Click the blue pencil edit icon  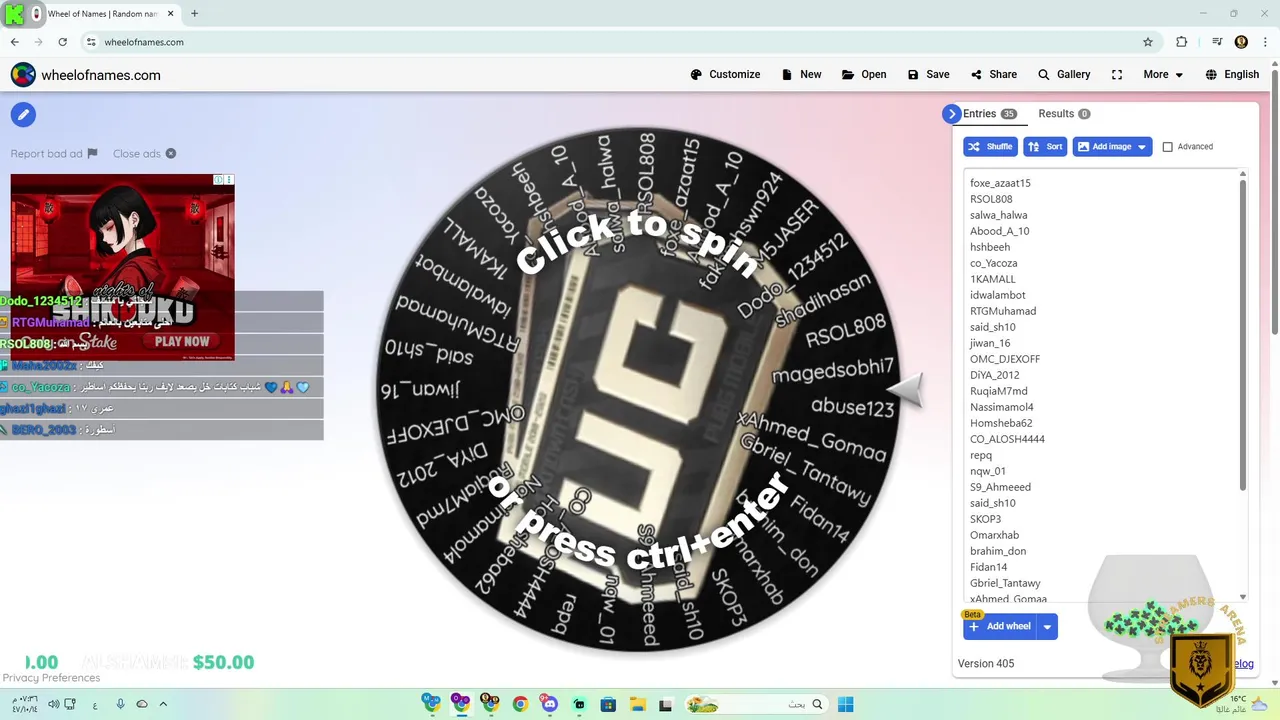point(23,114)
